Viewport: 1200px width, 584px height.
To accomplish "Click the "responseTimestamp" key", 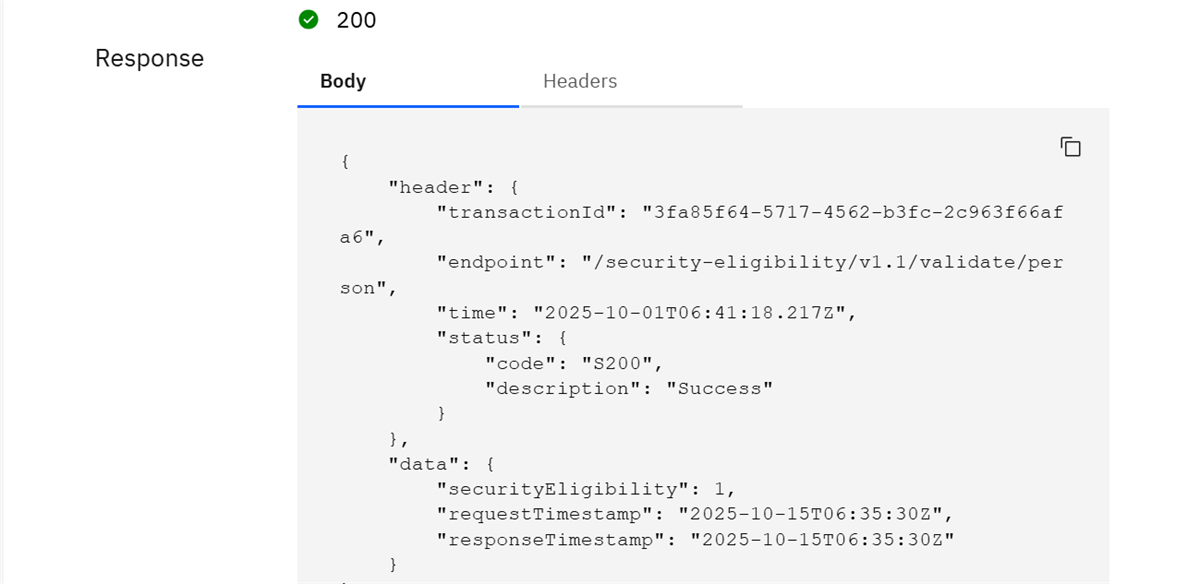I will [551, 539].
